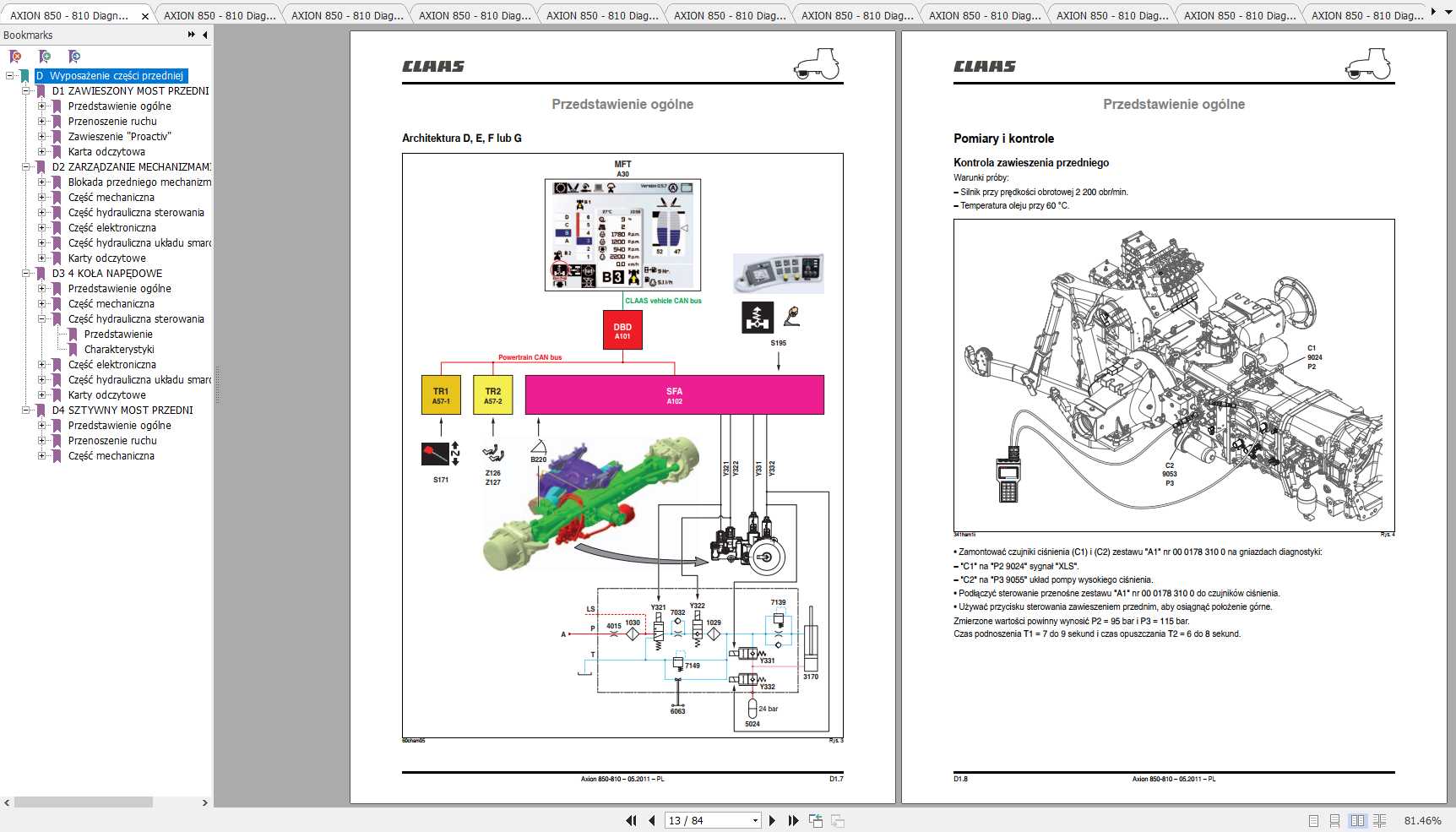Image resolution: width=1456 pixels, height=832 pixels.
Task: Open the Przedstawienie sub-bookmark under D3
Action: 118,334
